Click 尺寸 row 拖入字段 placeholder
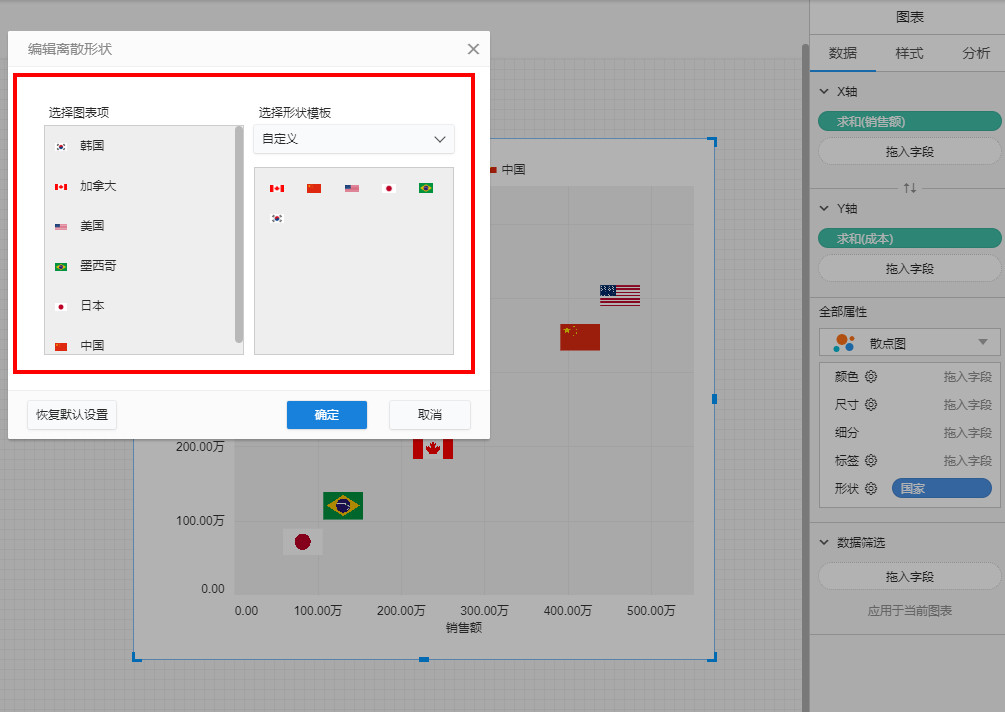1005x712 pixels. 967,404
